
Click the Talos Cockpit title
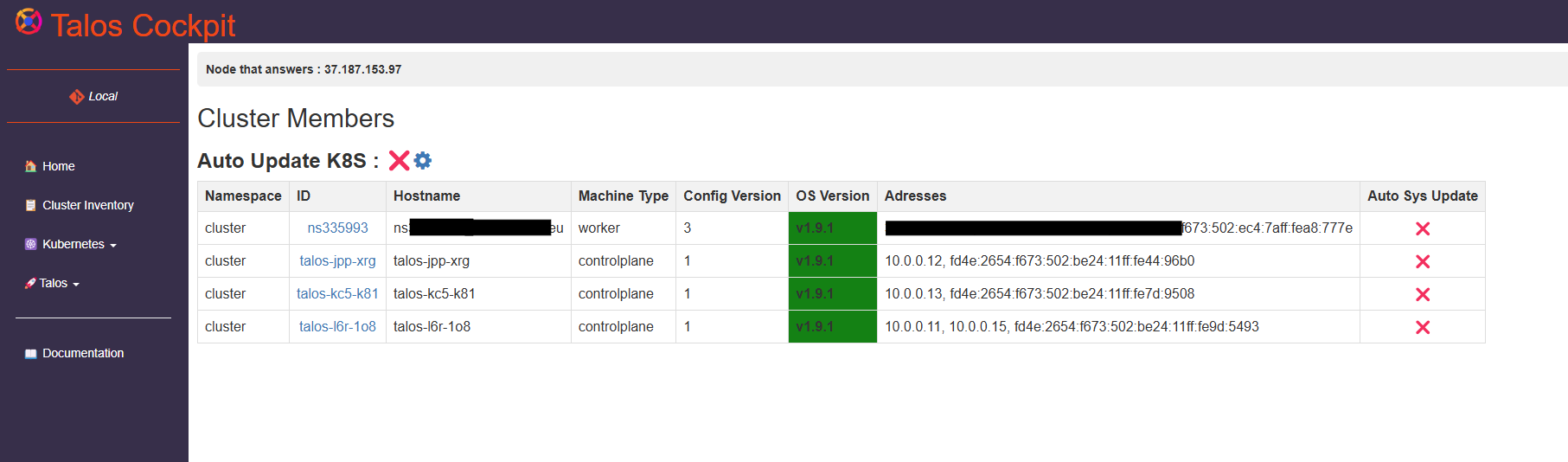[143, 25]
